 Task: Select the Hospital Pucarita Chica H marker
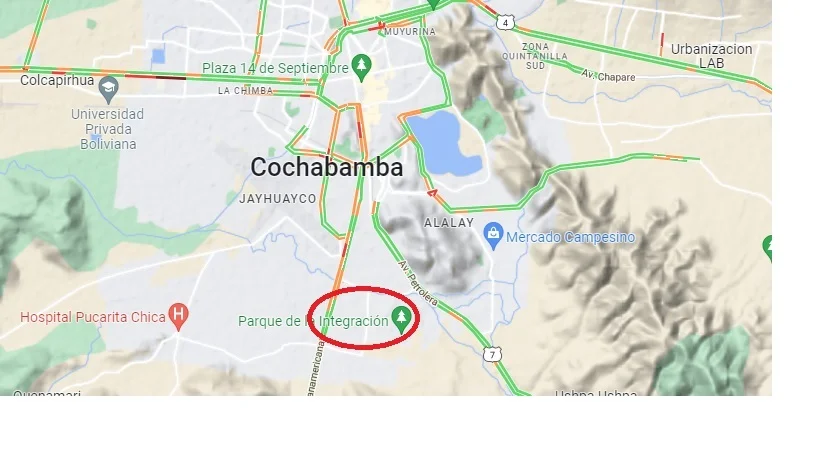tap(179, 316)
